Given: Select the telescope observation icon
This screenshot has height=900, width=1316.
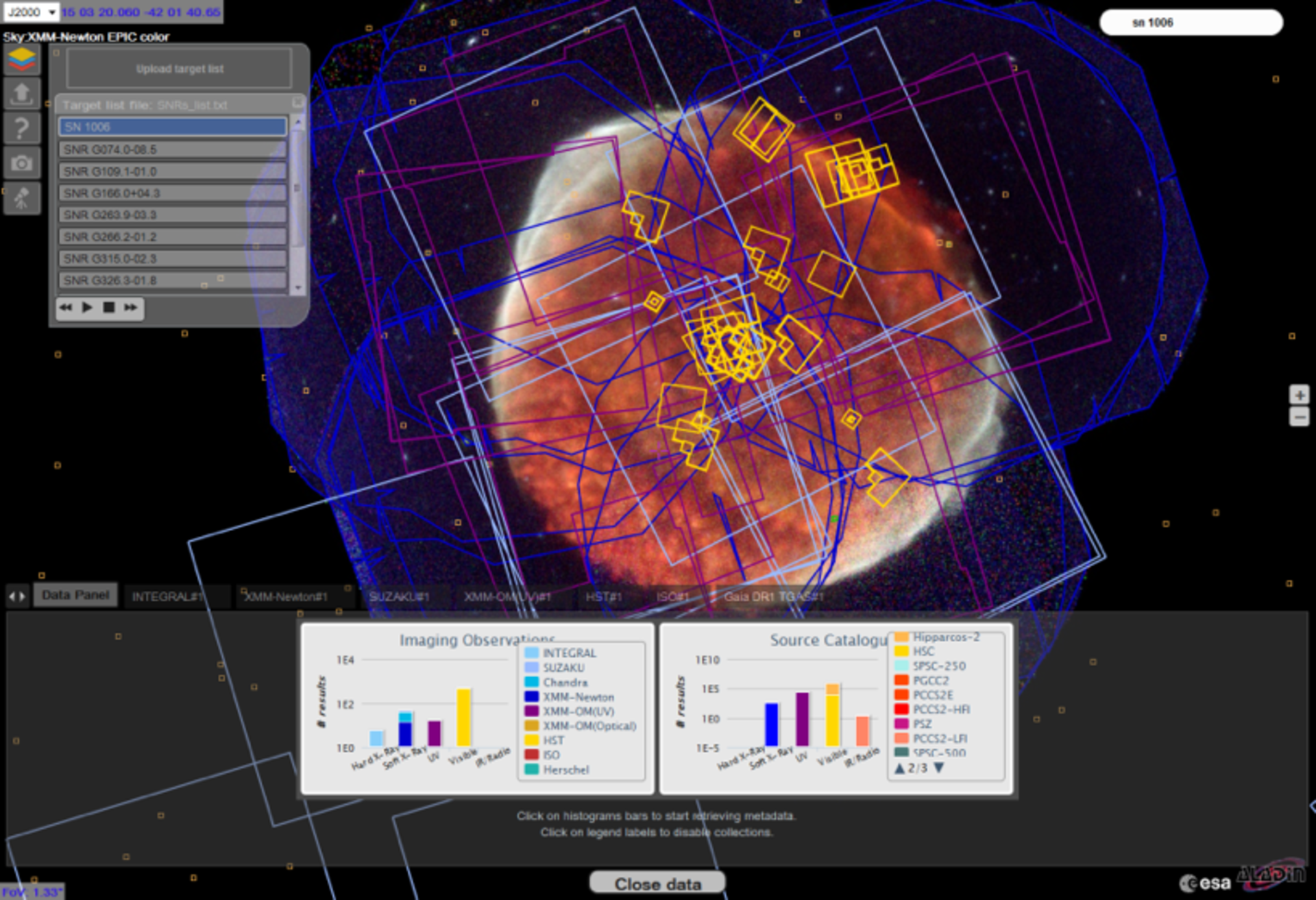Looking at the screenshot, I should coord(21,199).
